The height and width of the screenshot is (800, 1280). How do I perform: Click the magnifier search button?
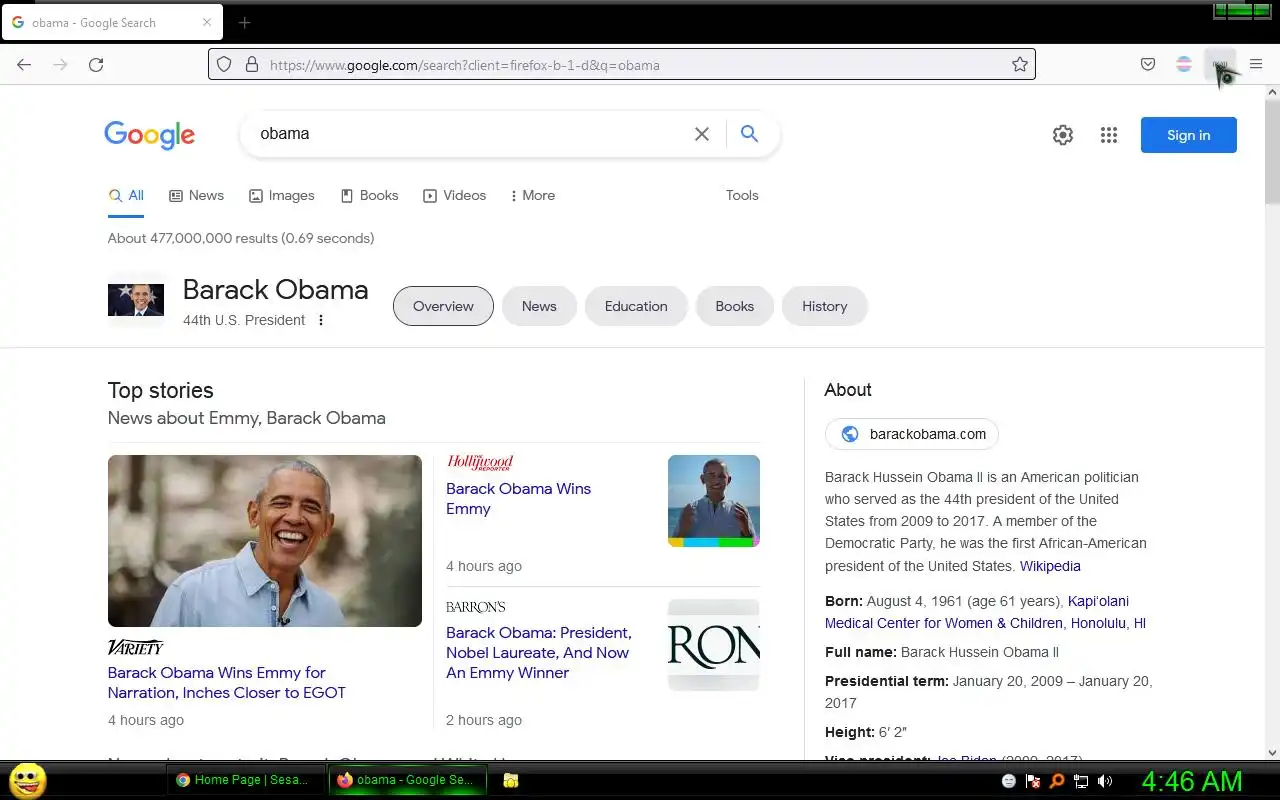[x=749, y=134]
